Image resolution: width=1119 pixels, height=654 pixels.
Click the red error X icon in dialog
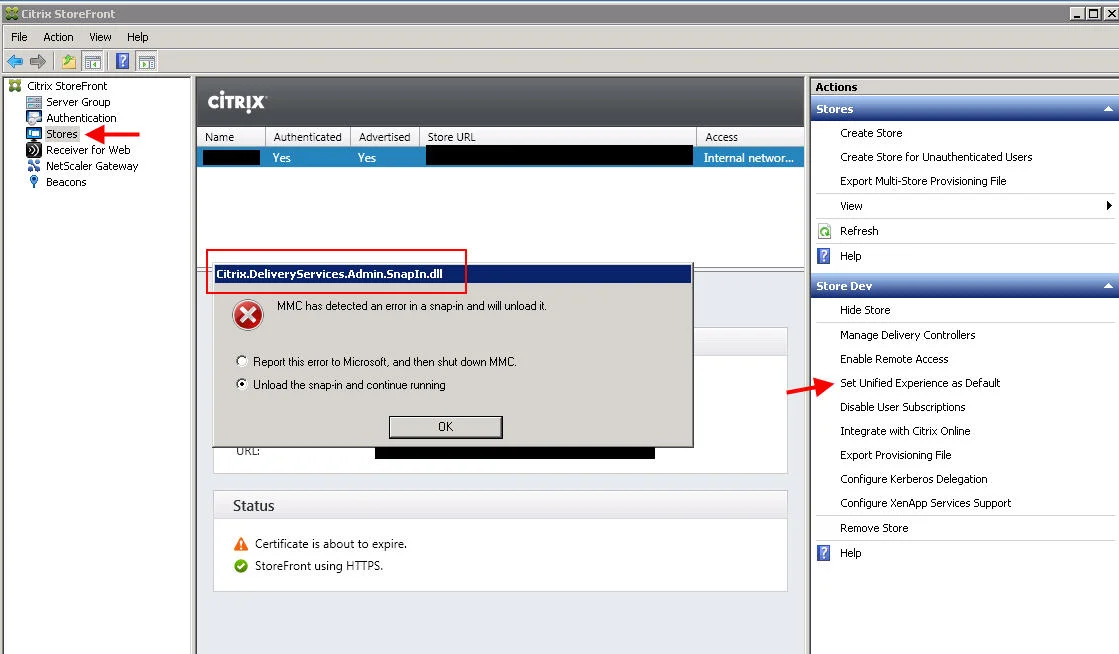(x=248, y=315)
